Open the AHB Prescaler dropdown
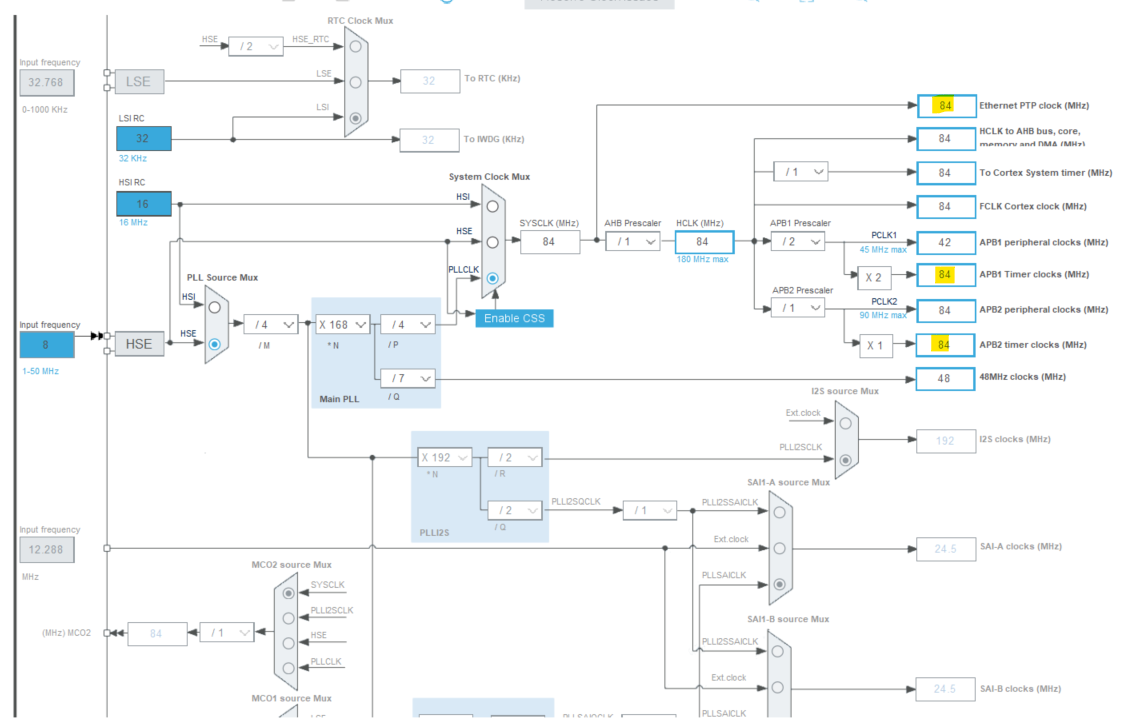The image size is (1128, 725). pos(633,241)
